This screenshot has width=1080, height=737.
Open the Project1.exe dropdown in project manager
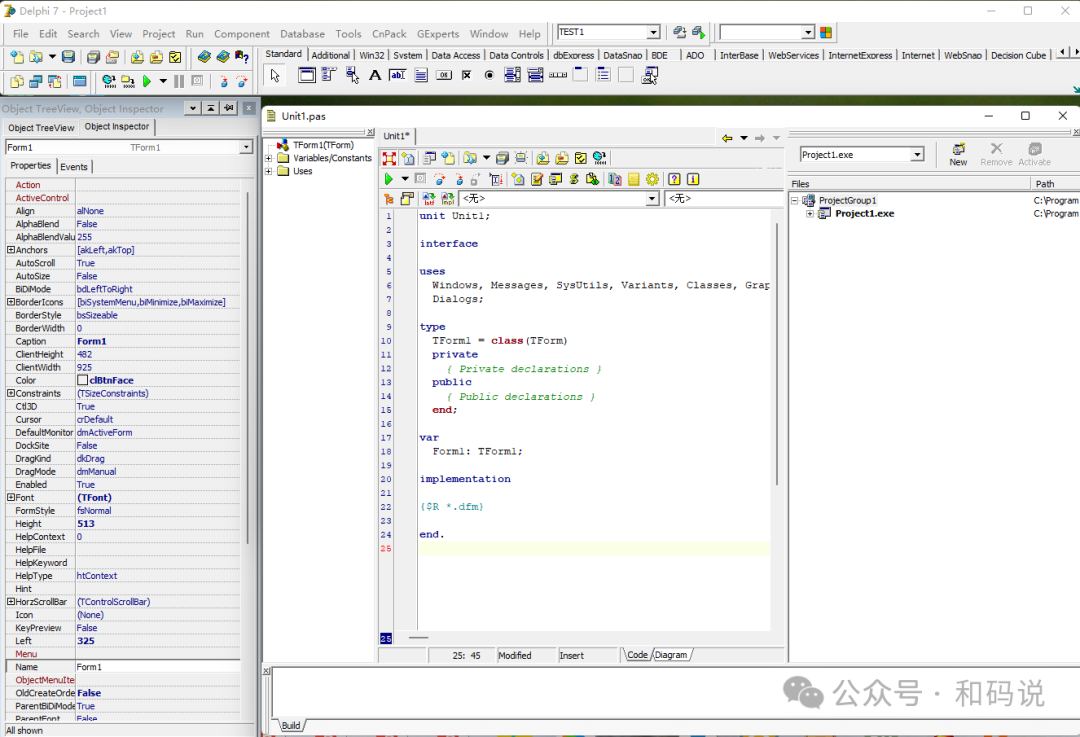pos(917,155)
